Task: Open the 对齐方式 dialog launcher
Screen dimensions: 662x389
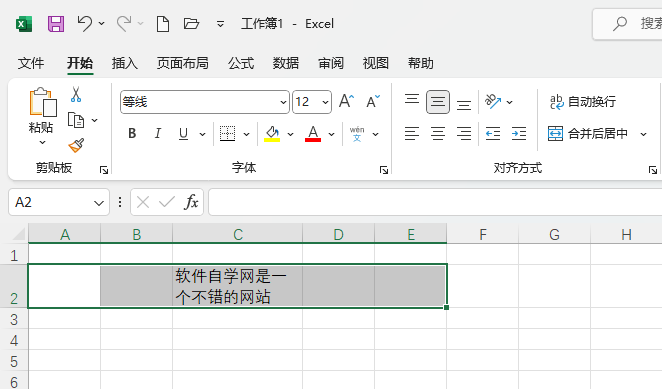Action: point(653,170)
